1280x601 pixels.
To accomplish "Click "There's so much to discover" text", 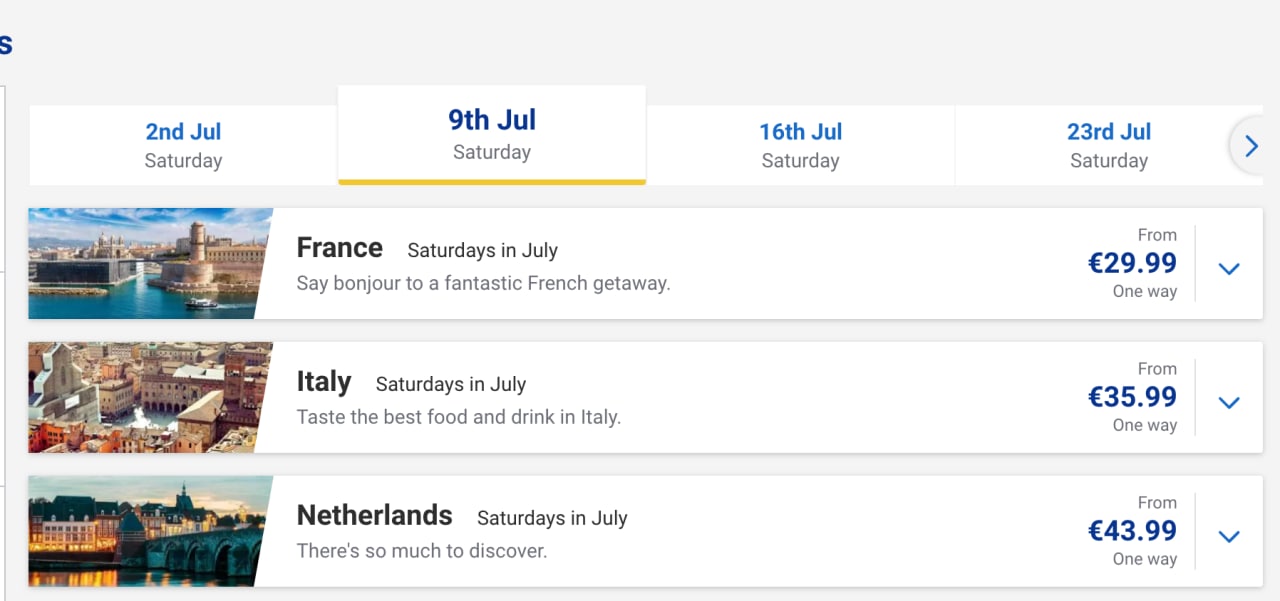I will pyautogui.click(x=422, y=551).
